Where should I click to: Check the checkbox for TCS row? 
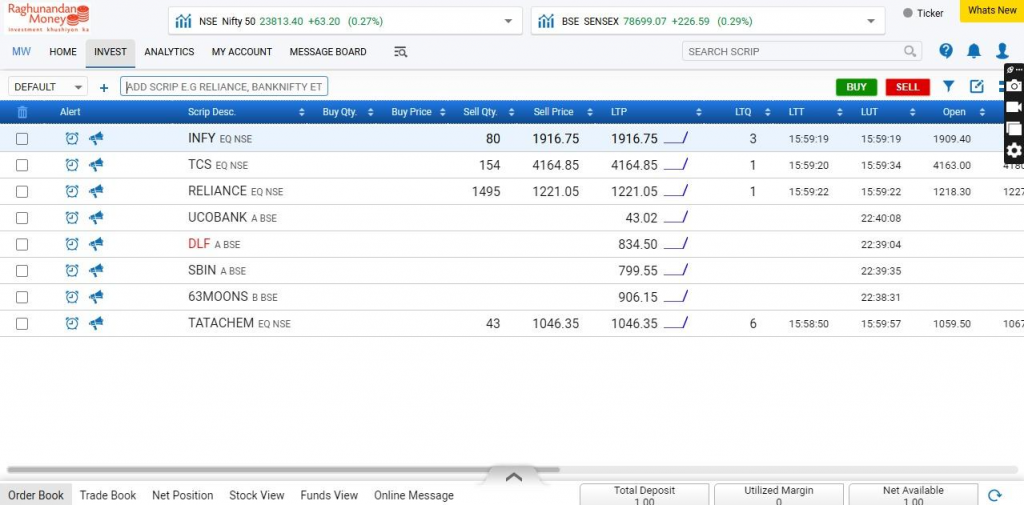(x=22, y=165)
